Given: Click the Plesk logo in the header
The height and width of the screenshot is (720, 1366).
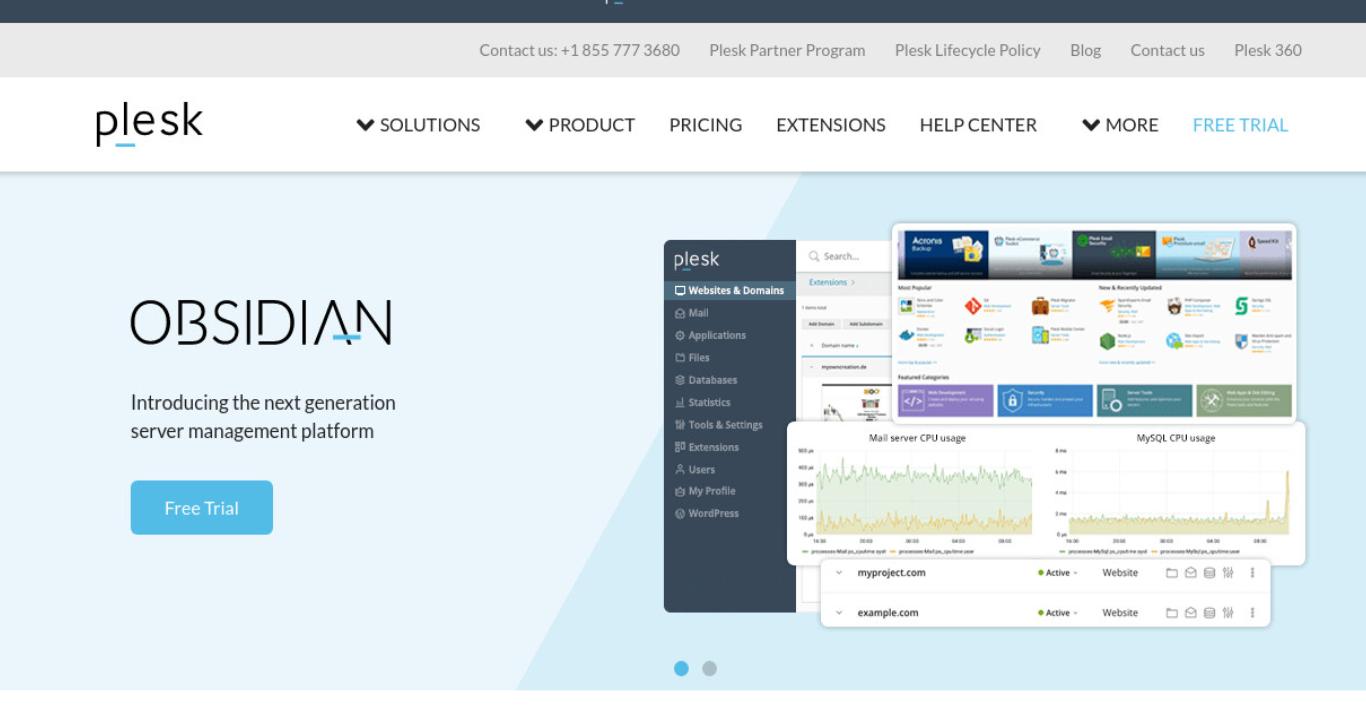Looking at the screenshot, I should pyautogui.click(x=149, y=124).
